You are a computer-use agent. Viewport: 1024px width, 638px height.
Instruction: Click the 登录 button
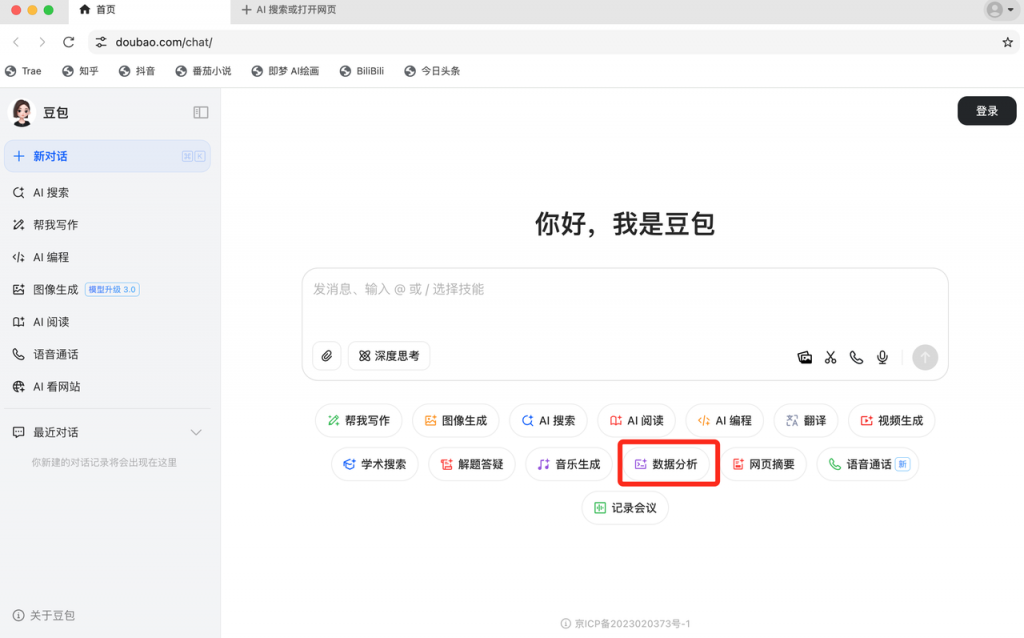[987, 111]
